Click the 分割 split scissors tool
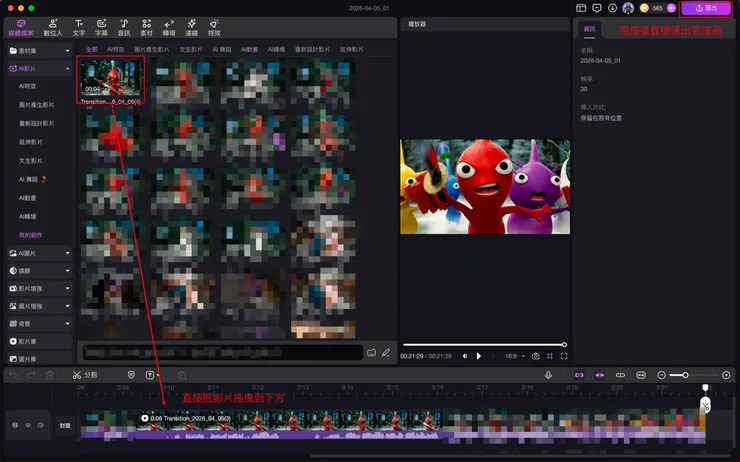This screenshot has height=462, width=740. 78,374
